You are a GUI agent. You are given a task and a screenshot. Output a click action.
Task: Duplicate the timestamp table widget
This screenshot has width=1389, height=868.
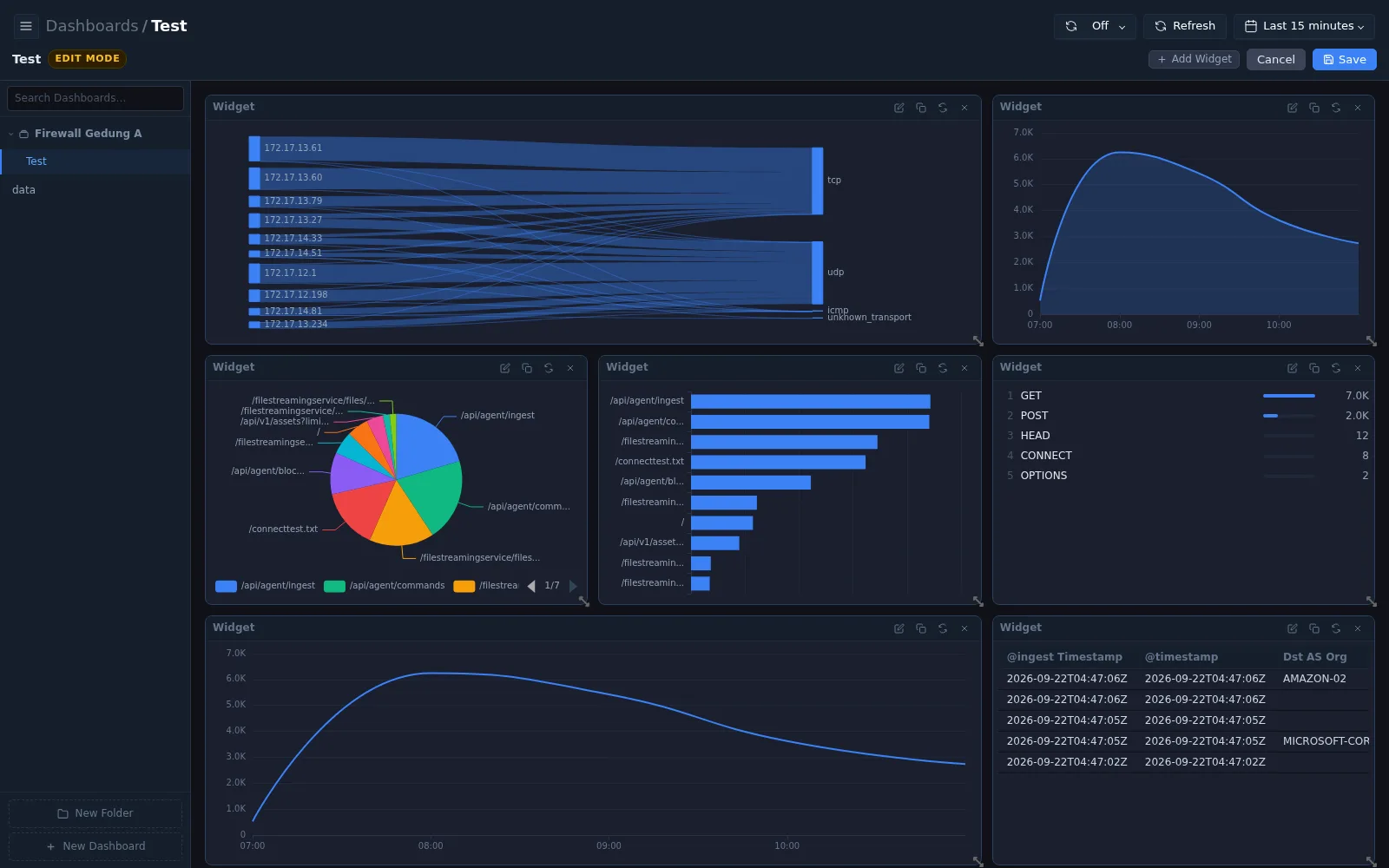coord(1314,628)
